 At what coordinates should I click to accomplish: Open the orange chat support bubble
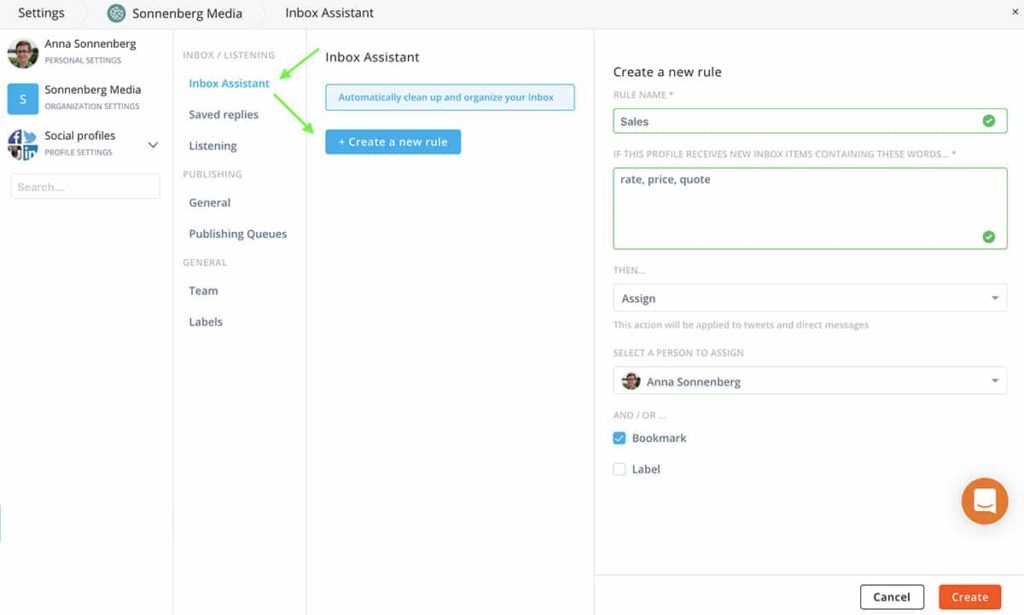pos(984,501)
